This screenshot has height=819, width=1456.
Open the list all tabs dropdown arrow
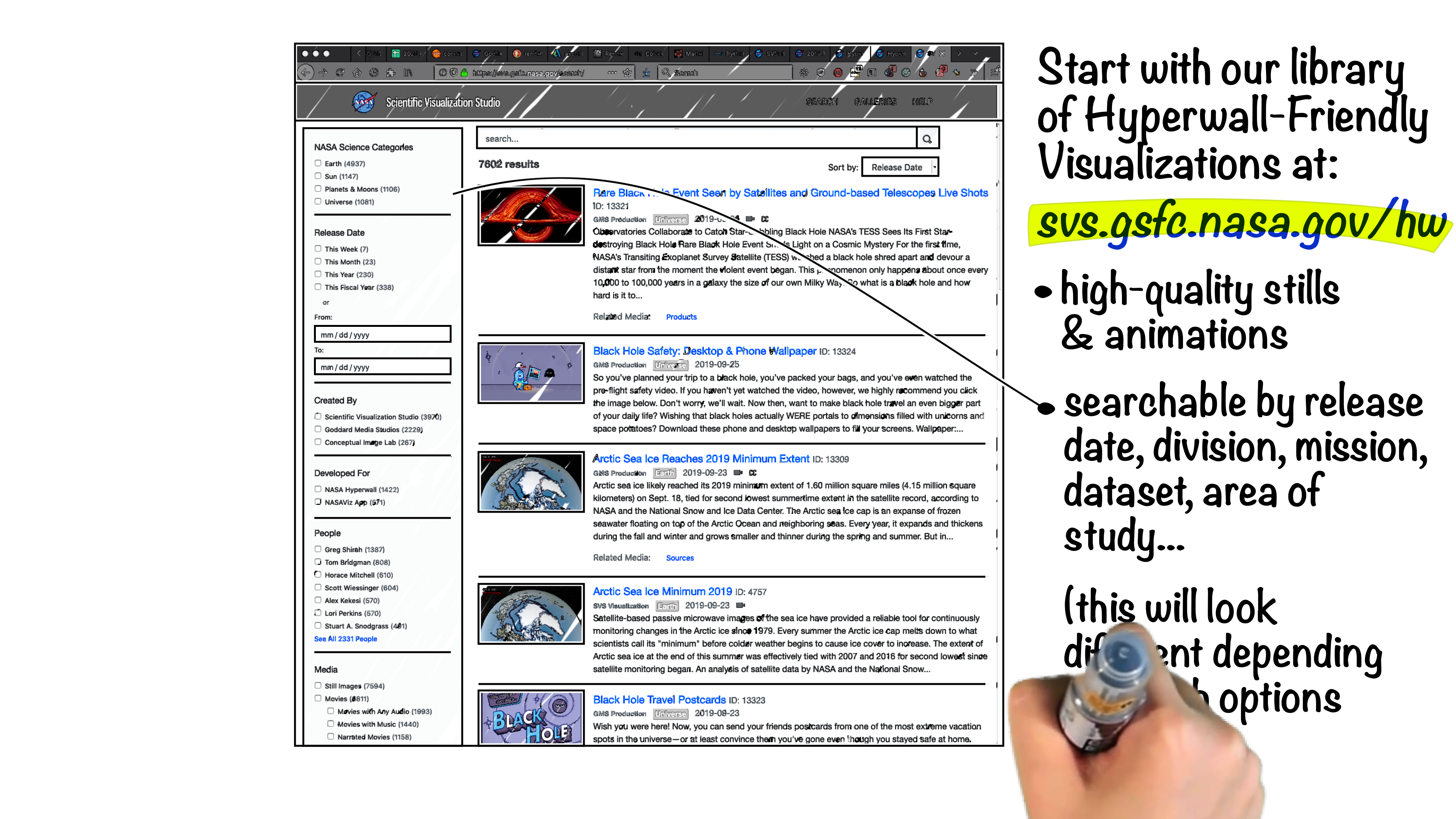[975, 54]
